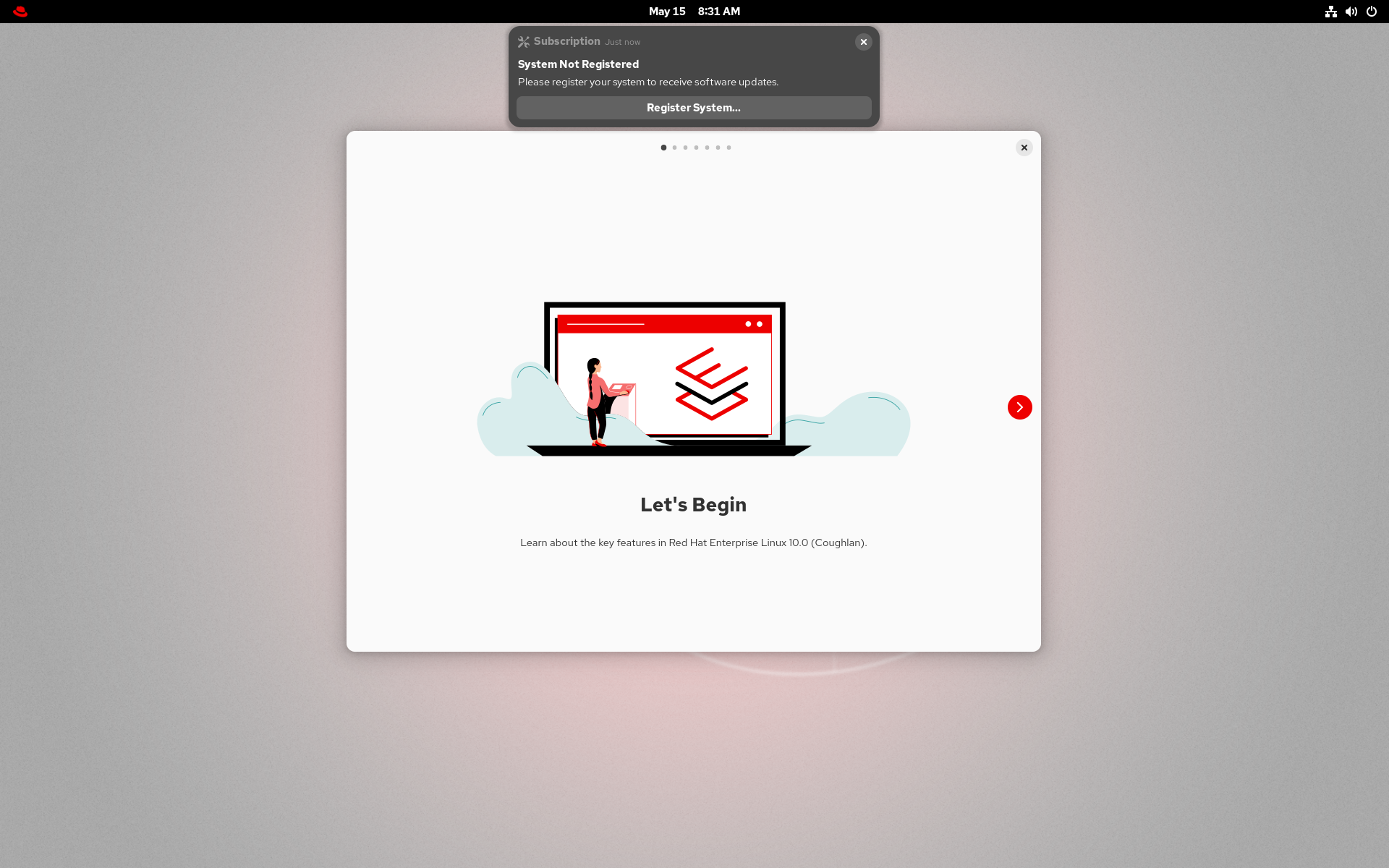Select the first page indicator dot
Viewport: 1389px width, 868px height.
pos(663,148)
